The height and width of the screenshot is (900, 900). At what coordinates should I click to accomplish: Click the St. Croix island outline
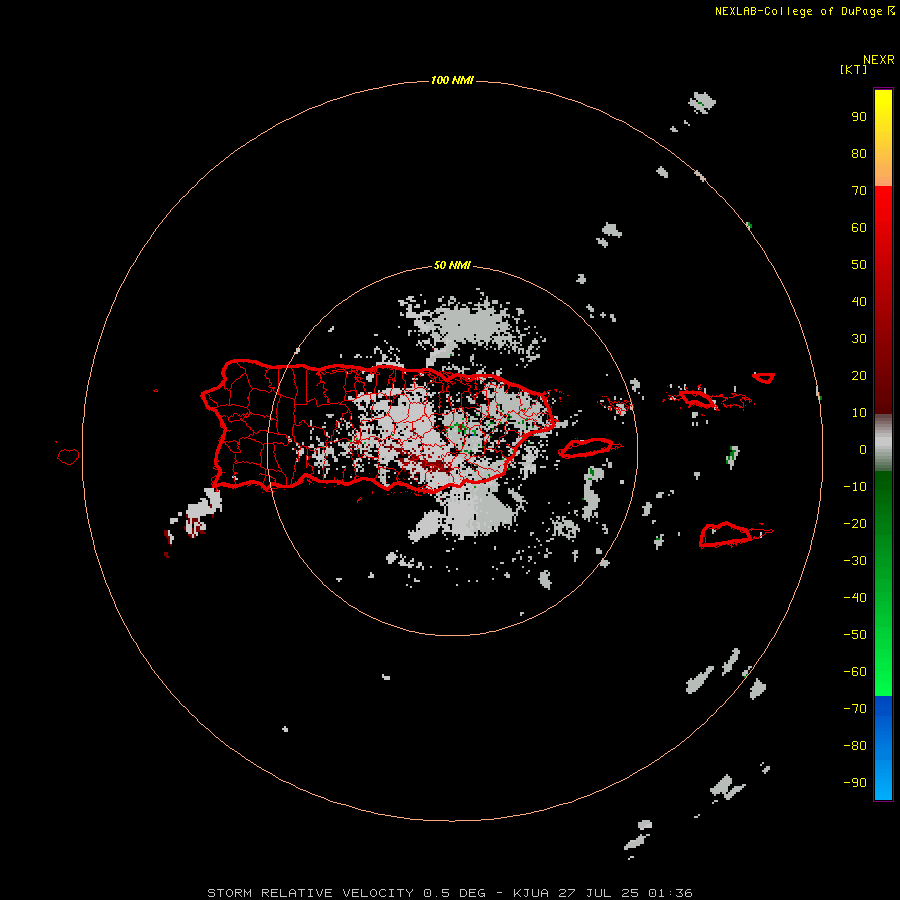point(726,535)
